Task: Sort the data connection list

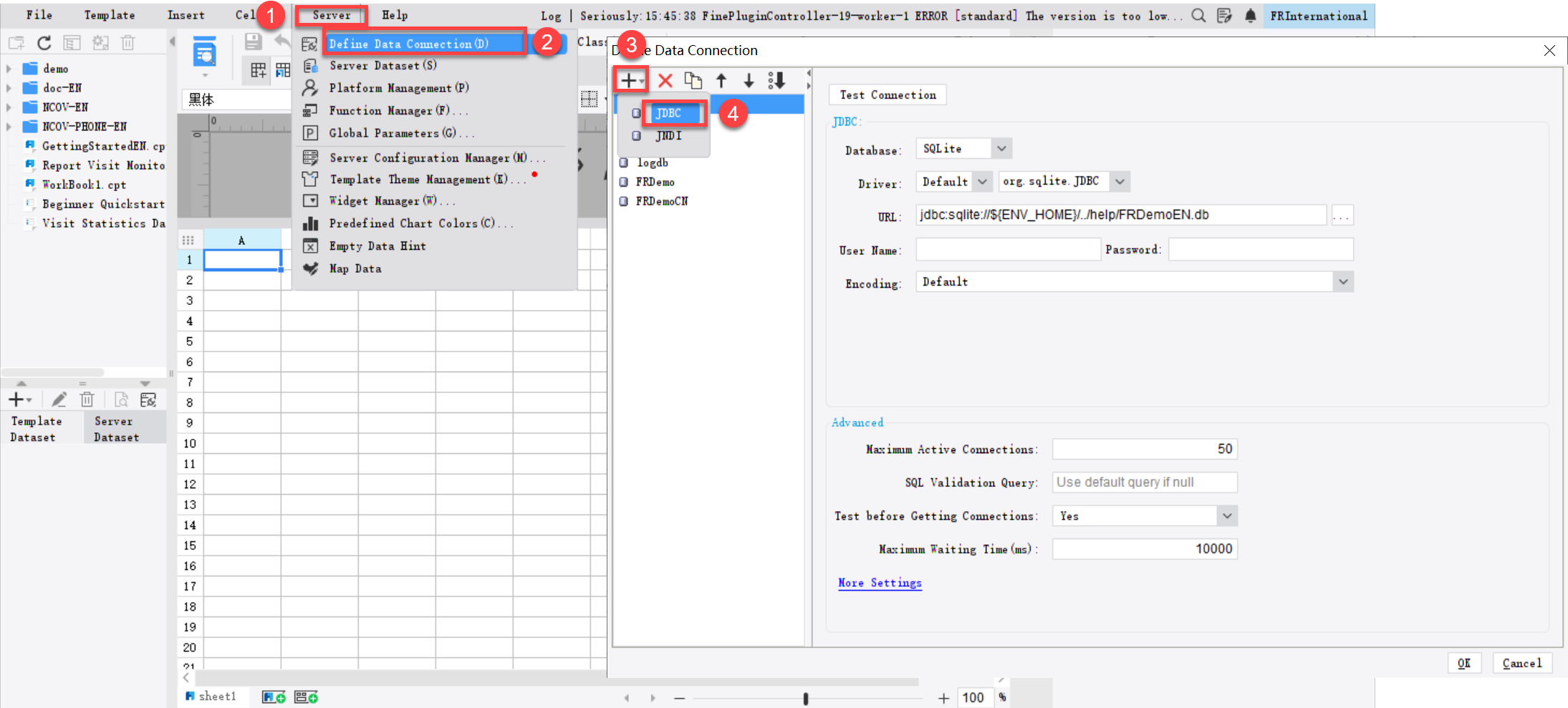Action: click(776, 80)
